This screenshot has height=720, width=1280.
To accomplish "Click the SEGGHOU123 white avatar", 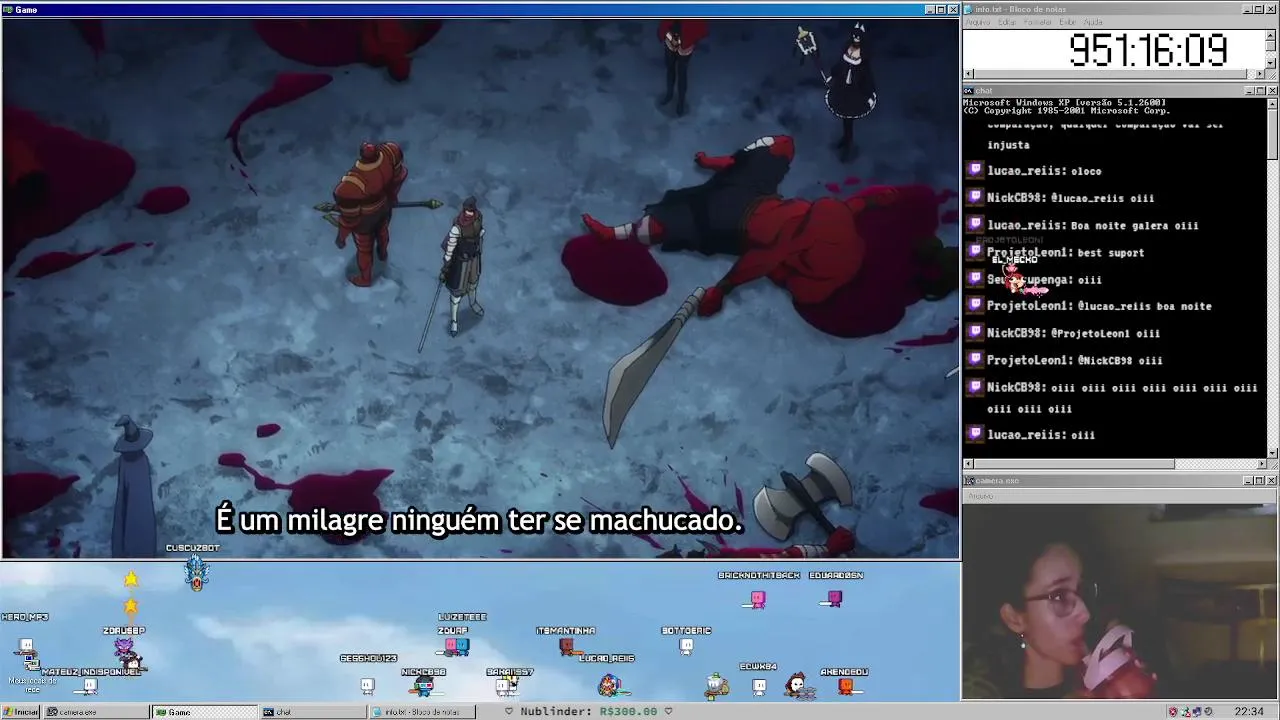I will 367,686.
